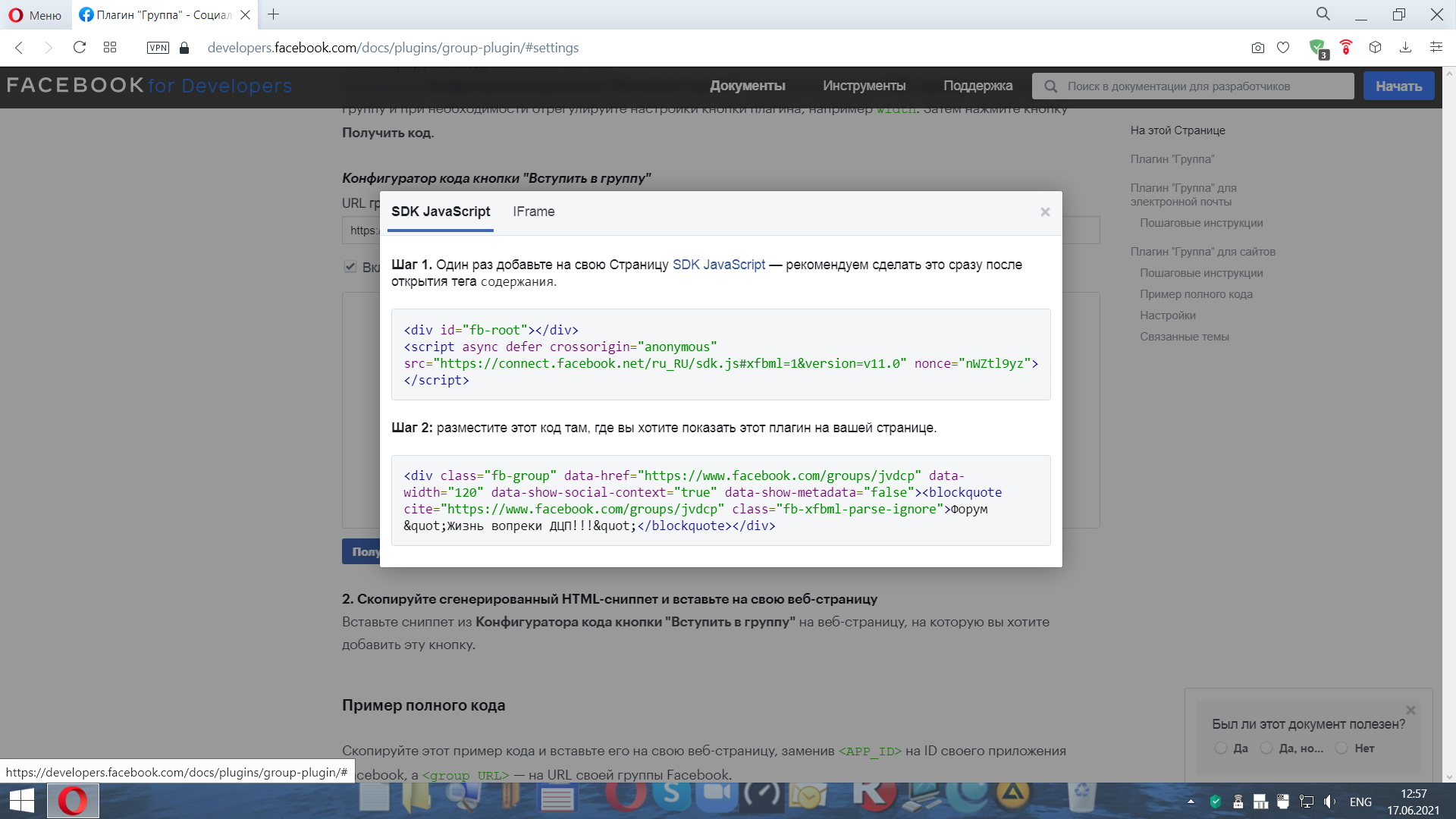
Task: Switch to the IFrame tab
Action: 533,212
